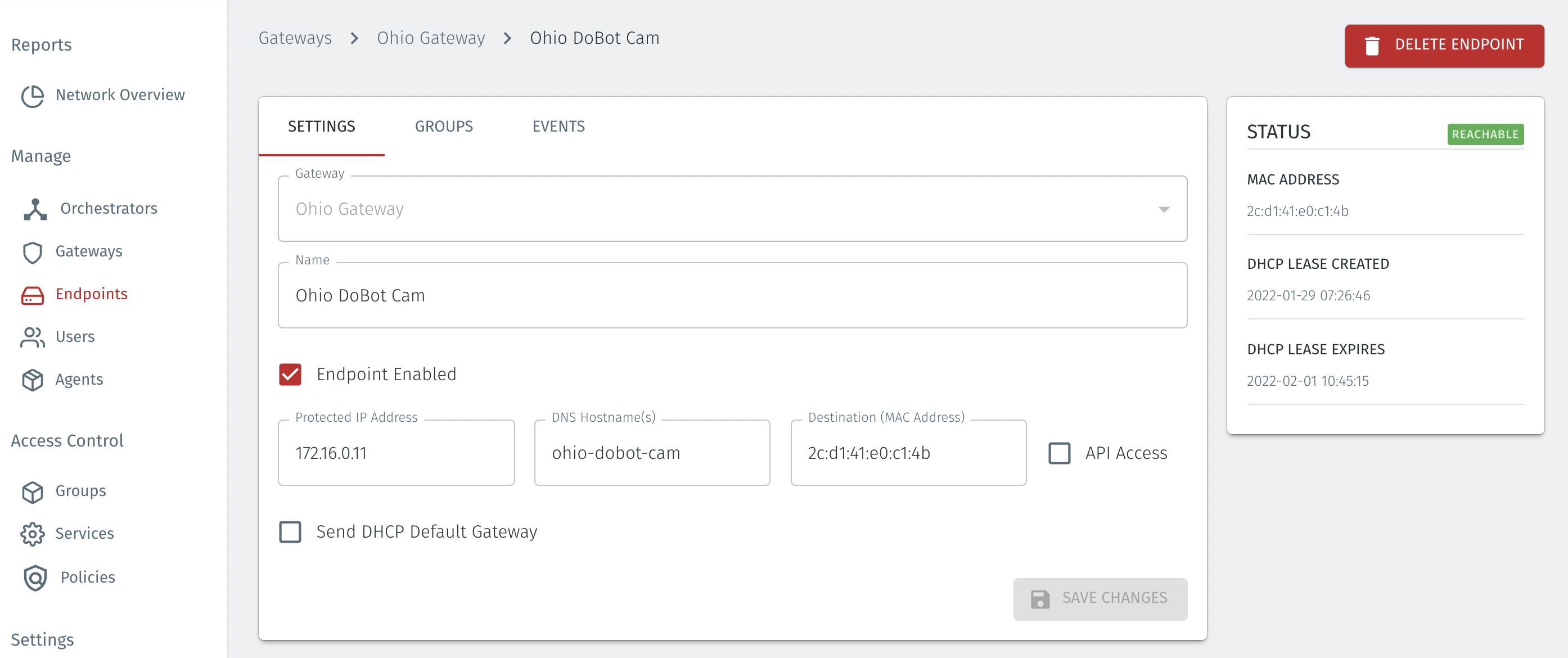This screenshot has width=1568, height=658.
Task: Expand the Gateway dropdown arrow
Action: coord(1163,209)
